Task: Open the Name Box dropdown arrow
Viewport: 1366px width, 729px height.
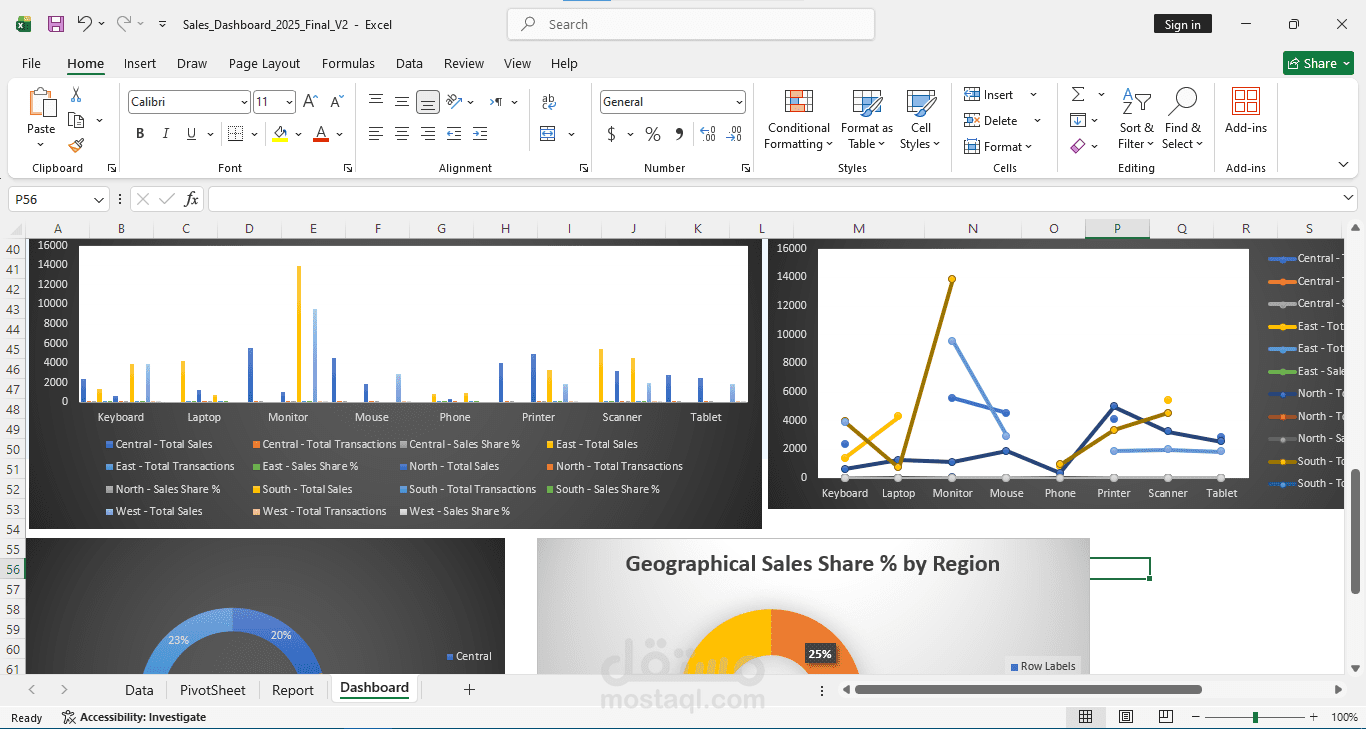Action: (x=98, y=200)
